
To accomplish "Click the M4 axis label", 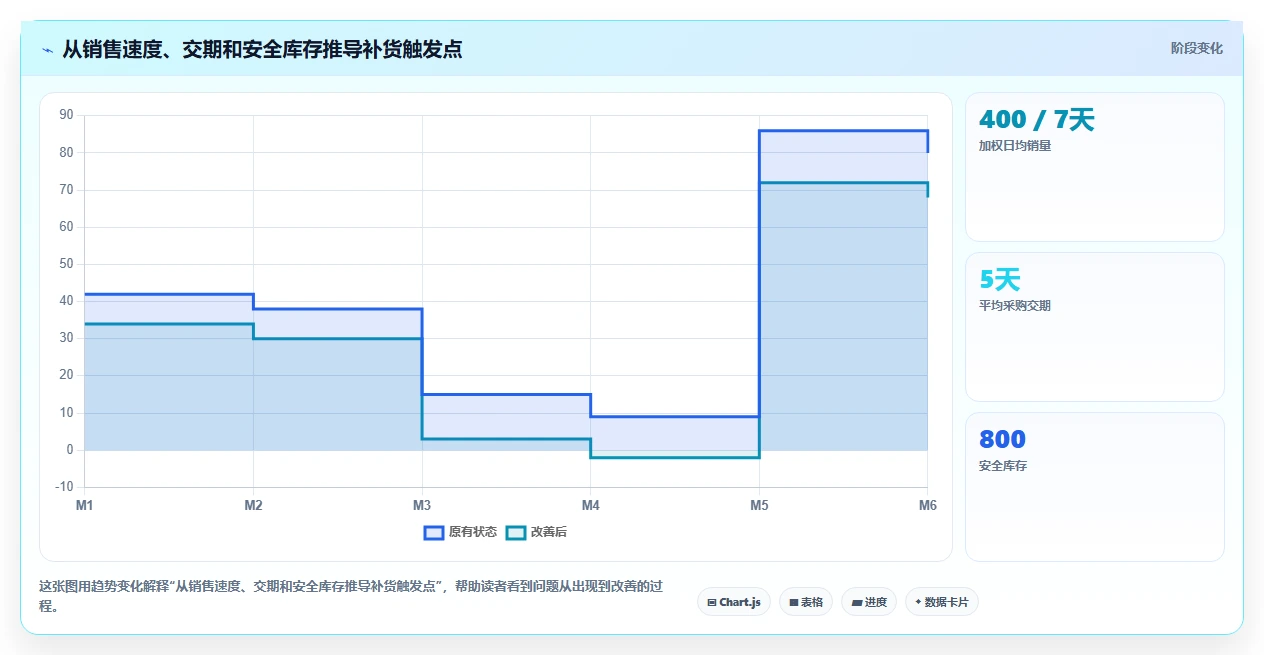I will click(x=590, y=506).
